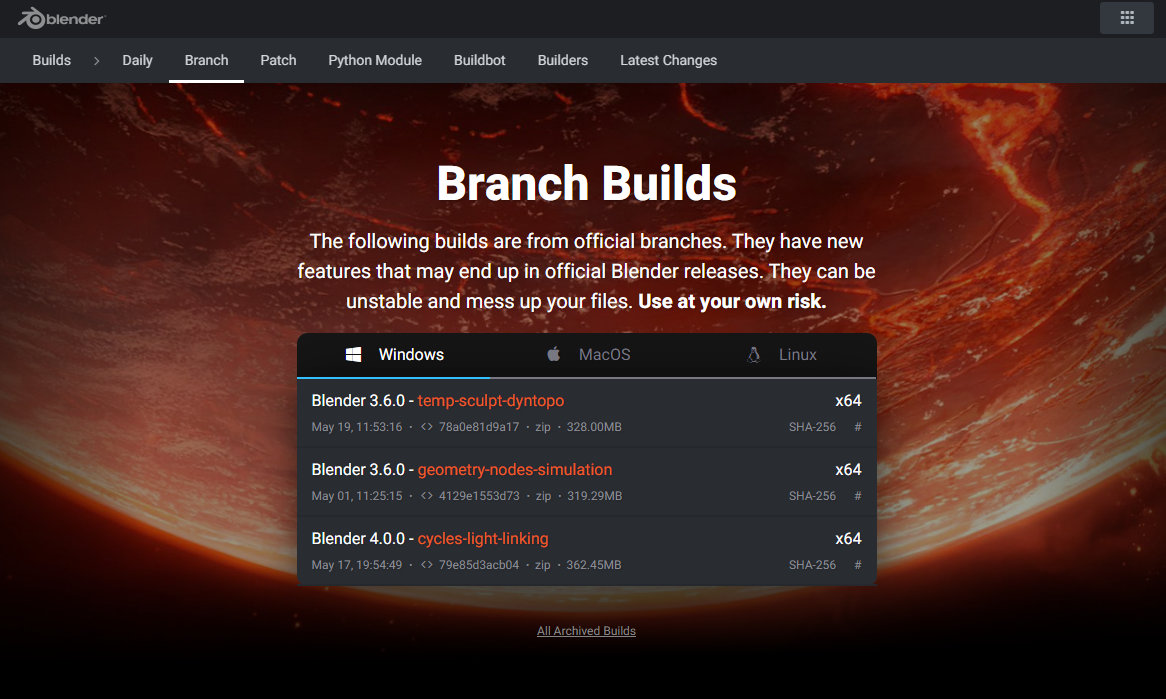This screenshot has height=699, width=1166.
Task: Click the # anchor for temp-sculpt-dyntopo
Action: (857, 427)
